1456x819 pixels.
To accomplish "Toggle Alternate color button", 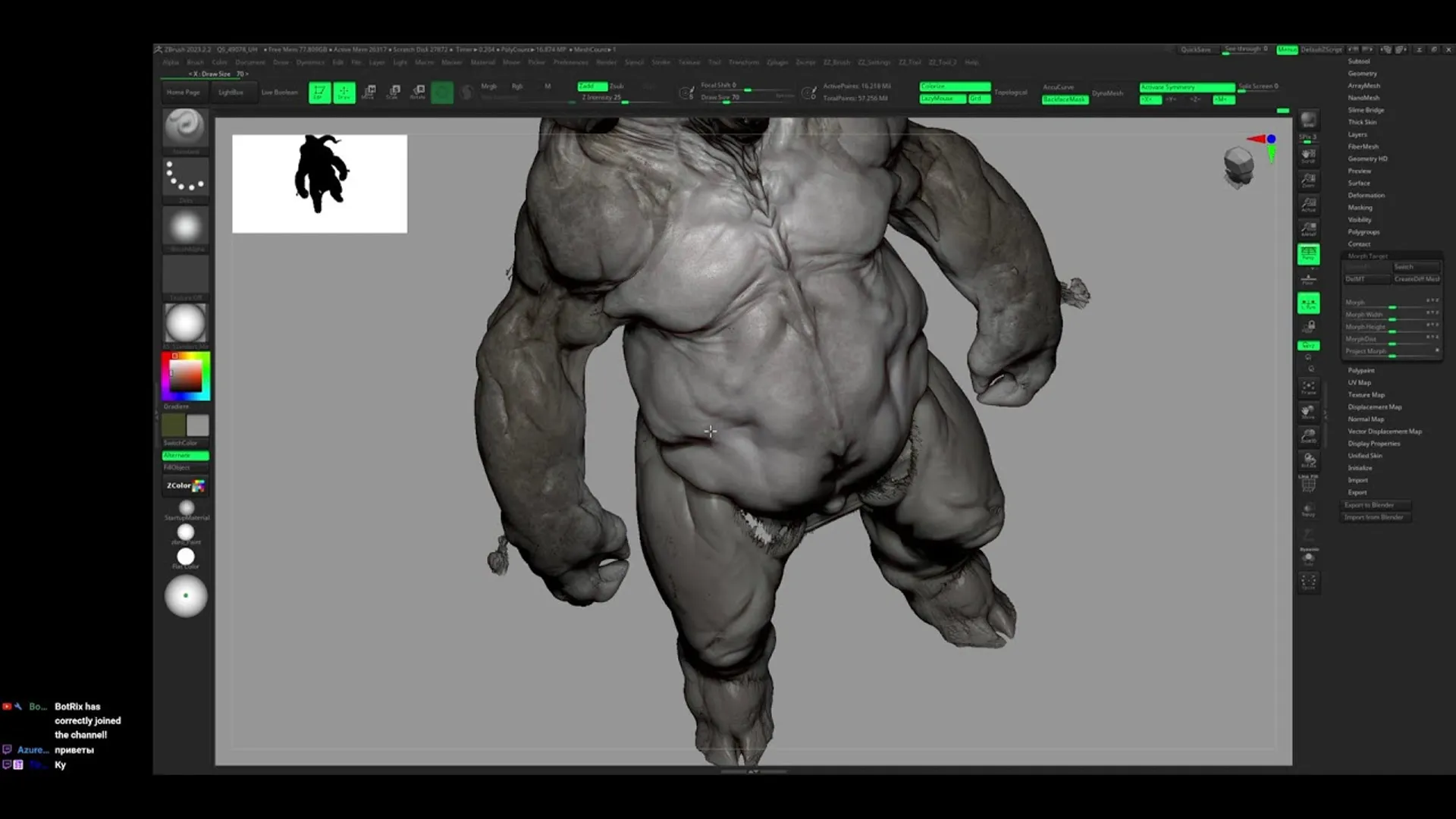I will [186, 456].
